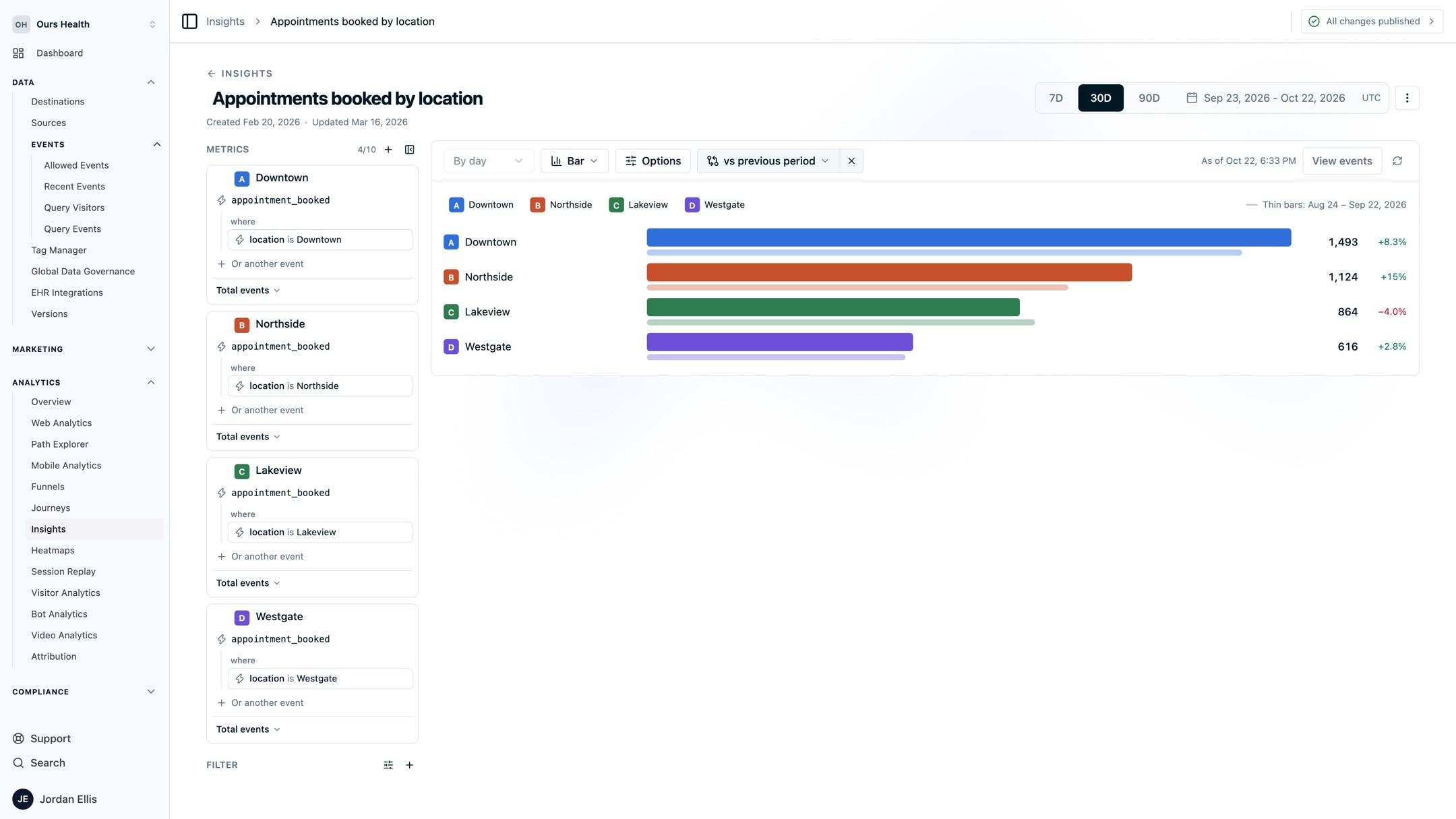Click the View events button
1456x819 pixels.
(x=1342, y=161)
